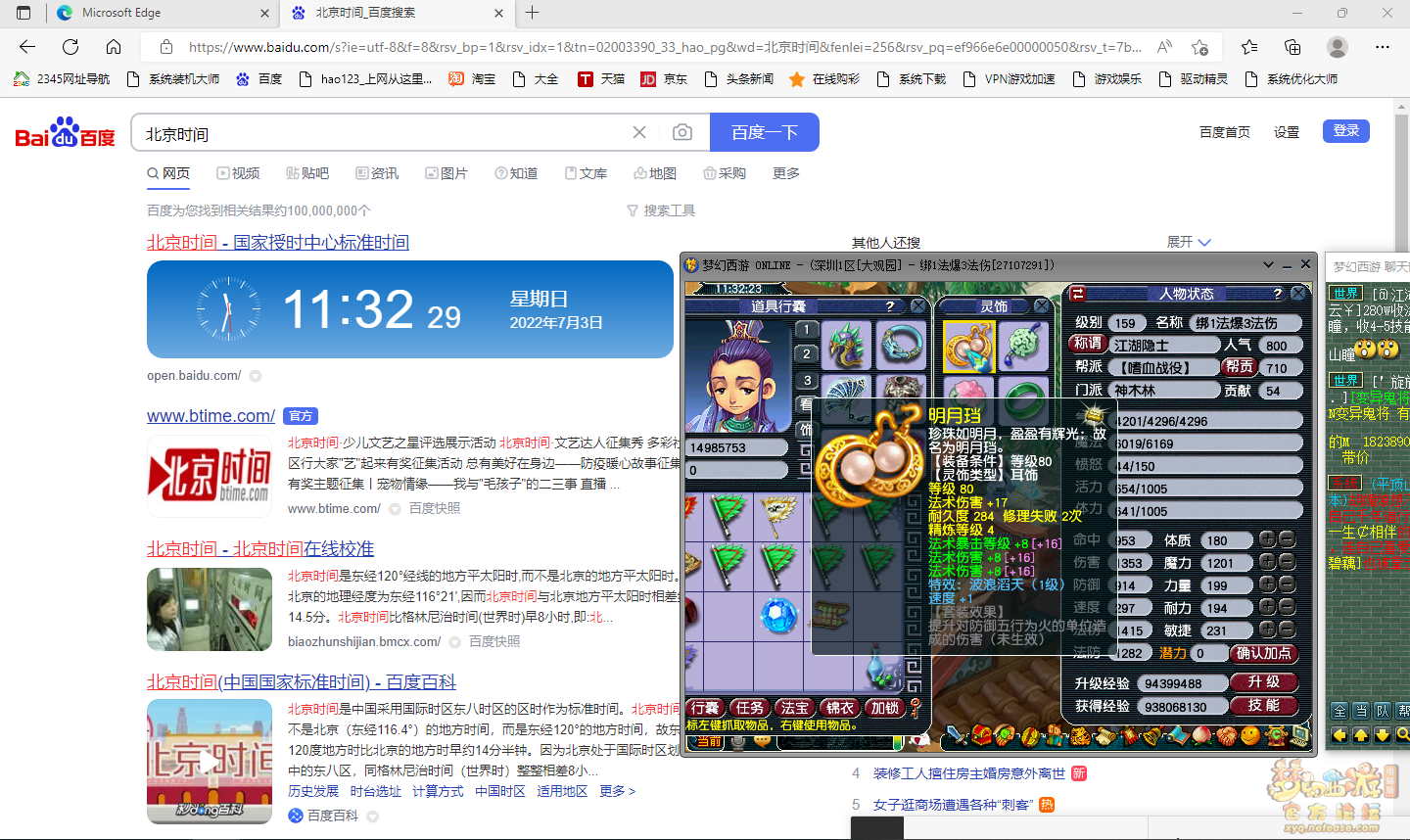This screenshot has width=1410, height=840.
Task: Click 确认加点 button in character panel
Action: [x=1264, y=653]
